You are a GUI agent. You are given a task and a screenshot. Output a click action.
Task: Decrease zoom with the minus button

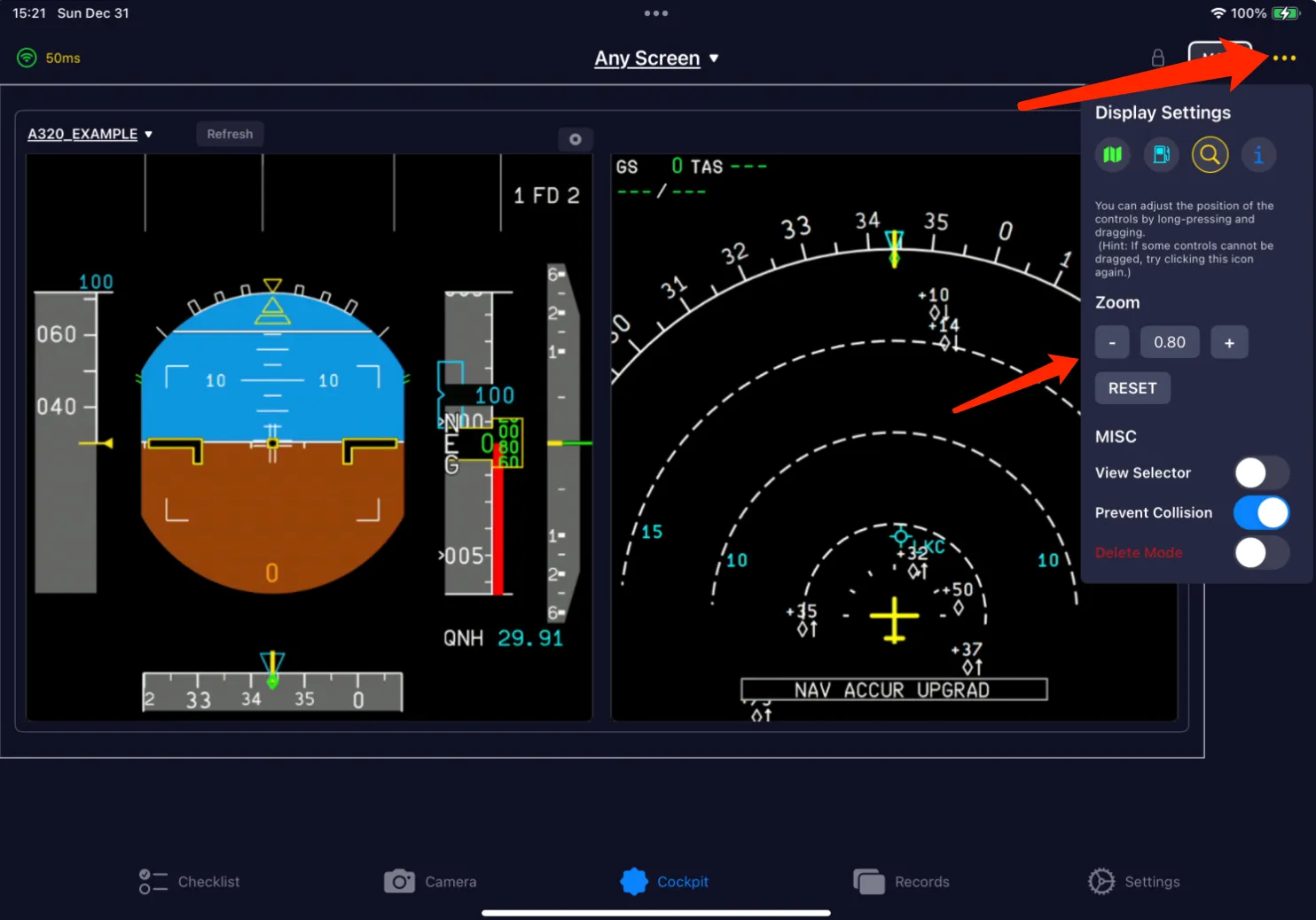point(1112,343)
